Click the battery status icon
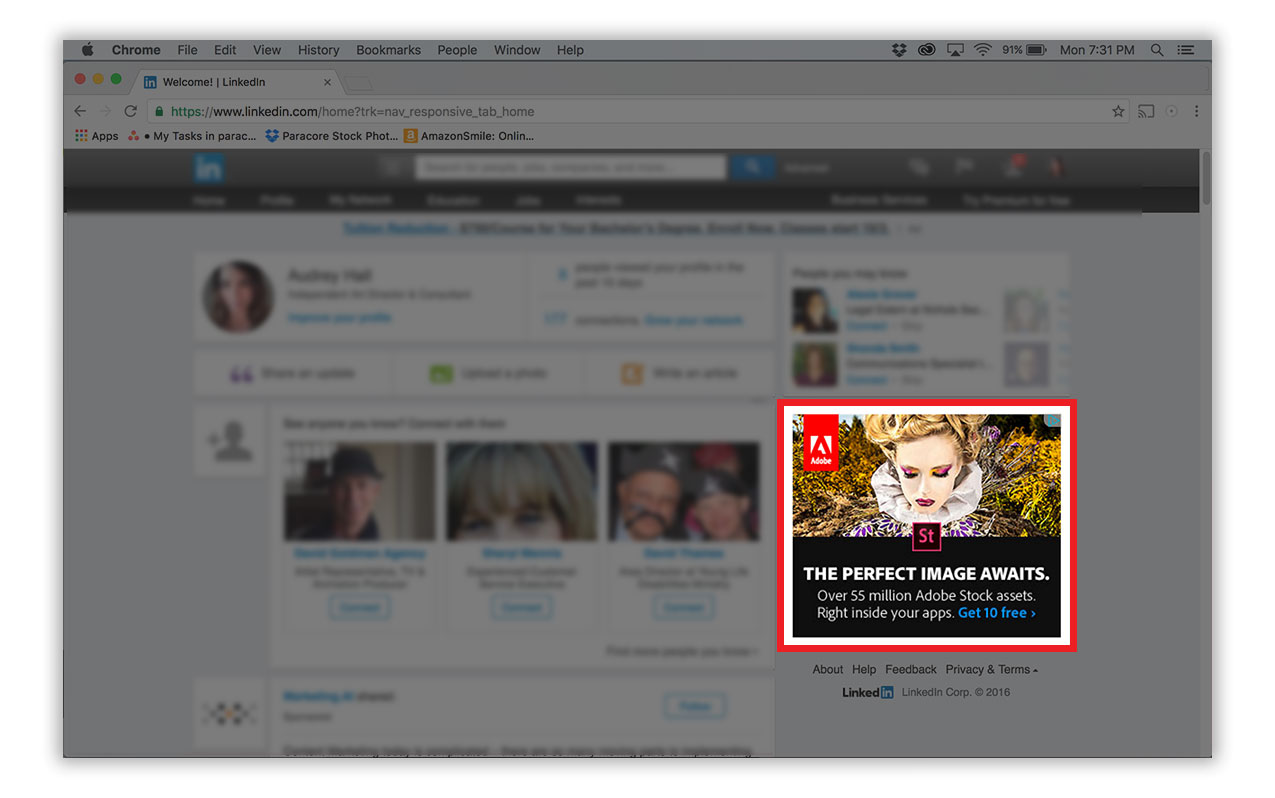The image size is (1275, 798). pyautogui.click(x=1036, y=50)
